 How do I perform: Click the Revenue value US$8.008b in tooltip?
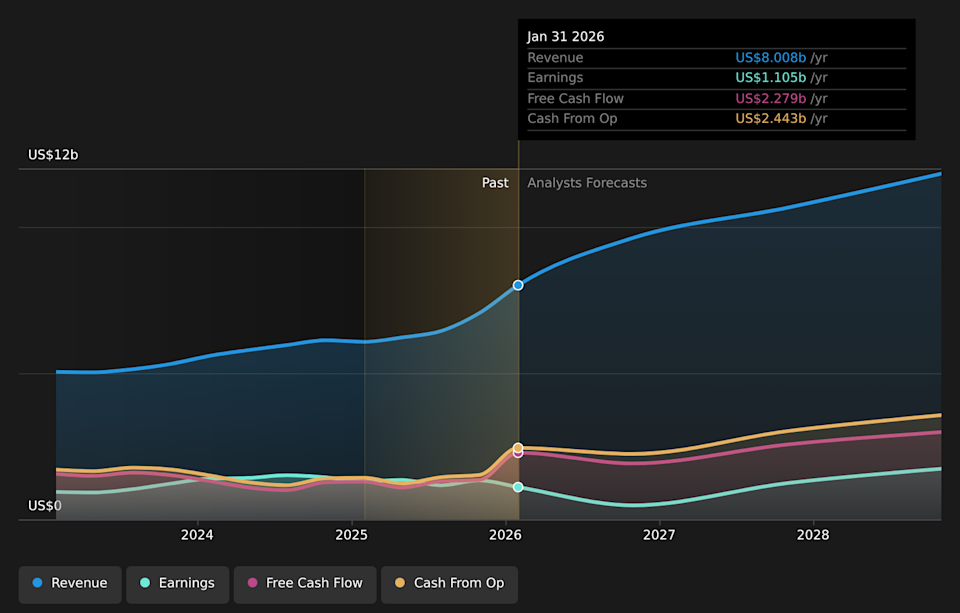coord(770,57)
